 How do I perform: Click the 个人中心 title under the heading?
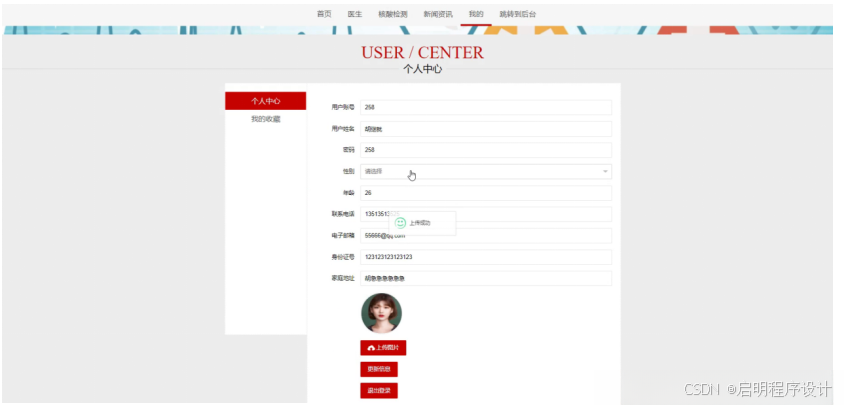point(423,69)
